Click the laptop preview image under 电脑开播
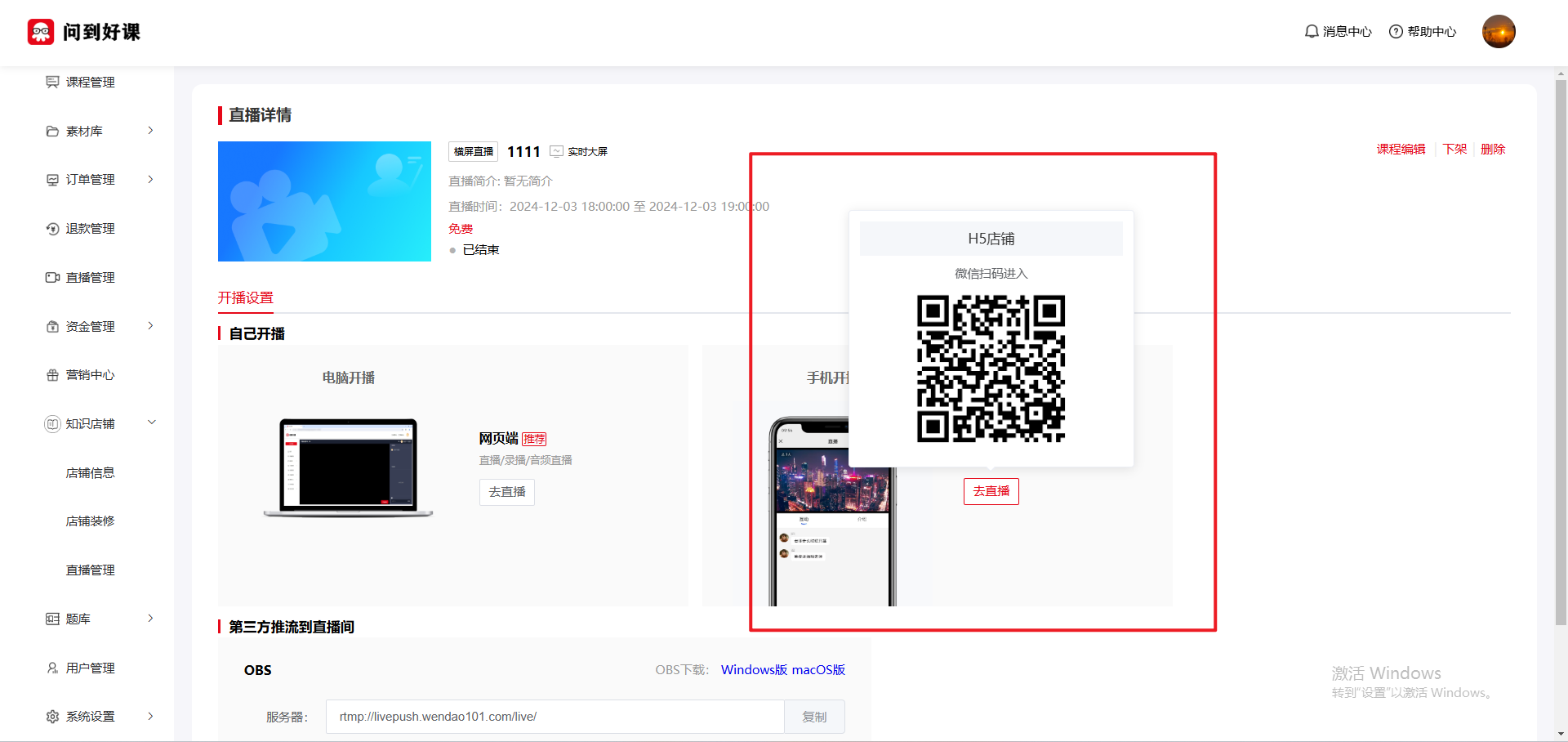This screenshot has width=1568, height=742. (348, 467)
